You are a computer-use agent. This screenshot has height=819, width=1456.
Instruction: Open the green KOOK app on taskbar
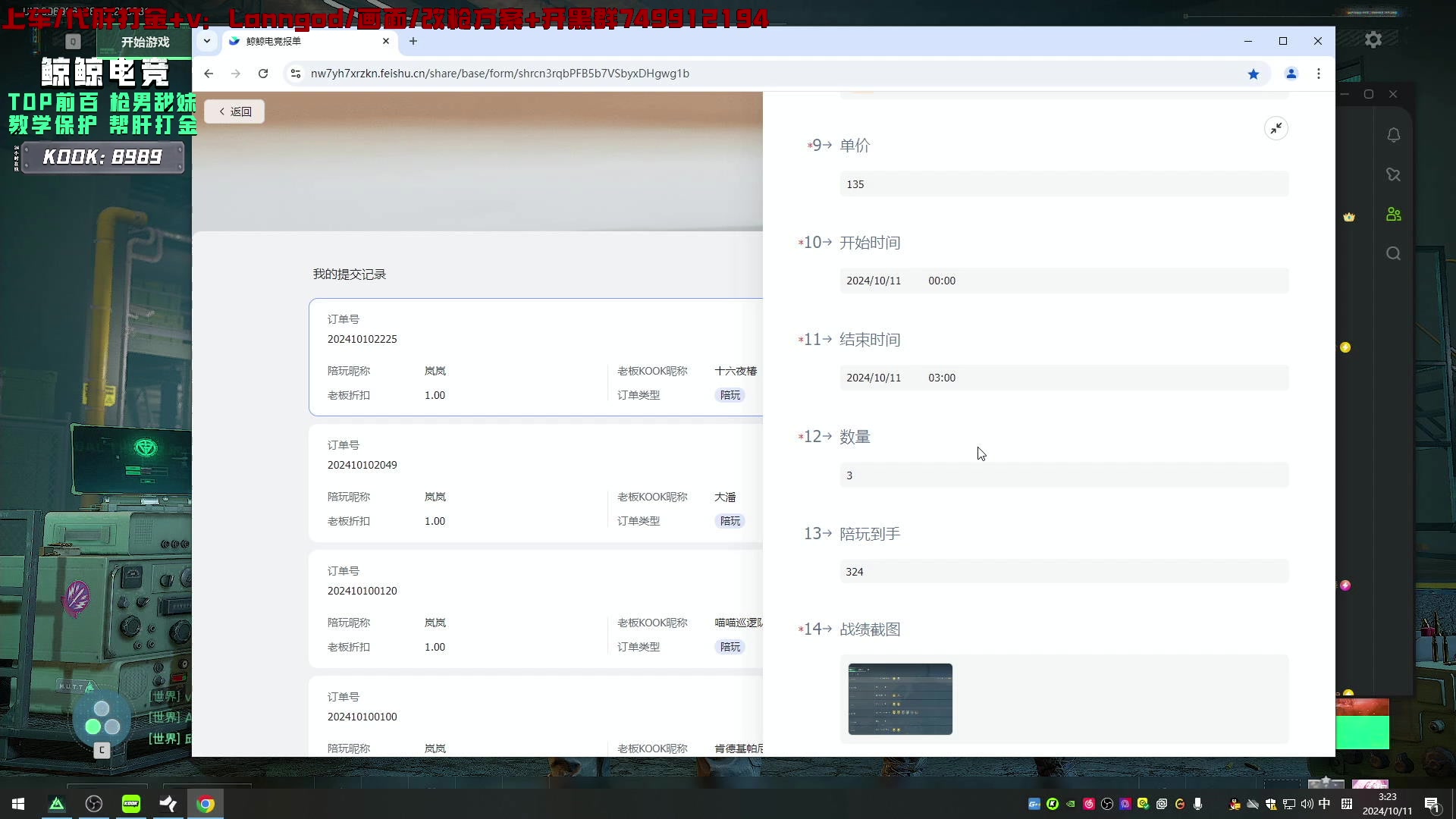131,804
